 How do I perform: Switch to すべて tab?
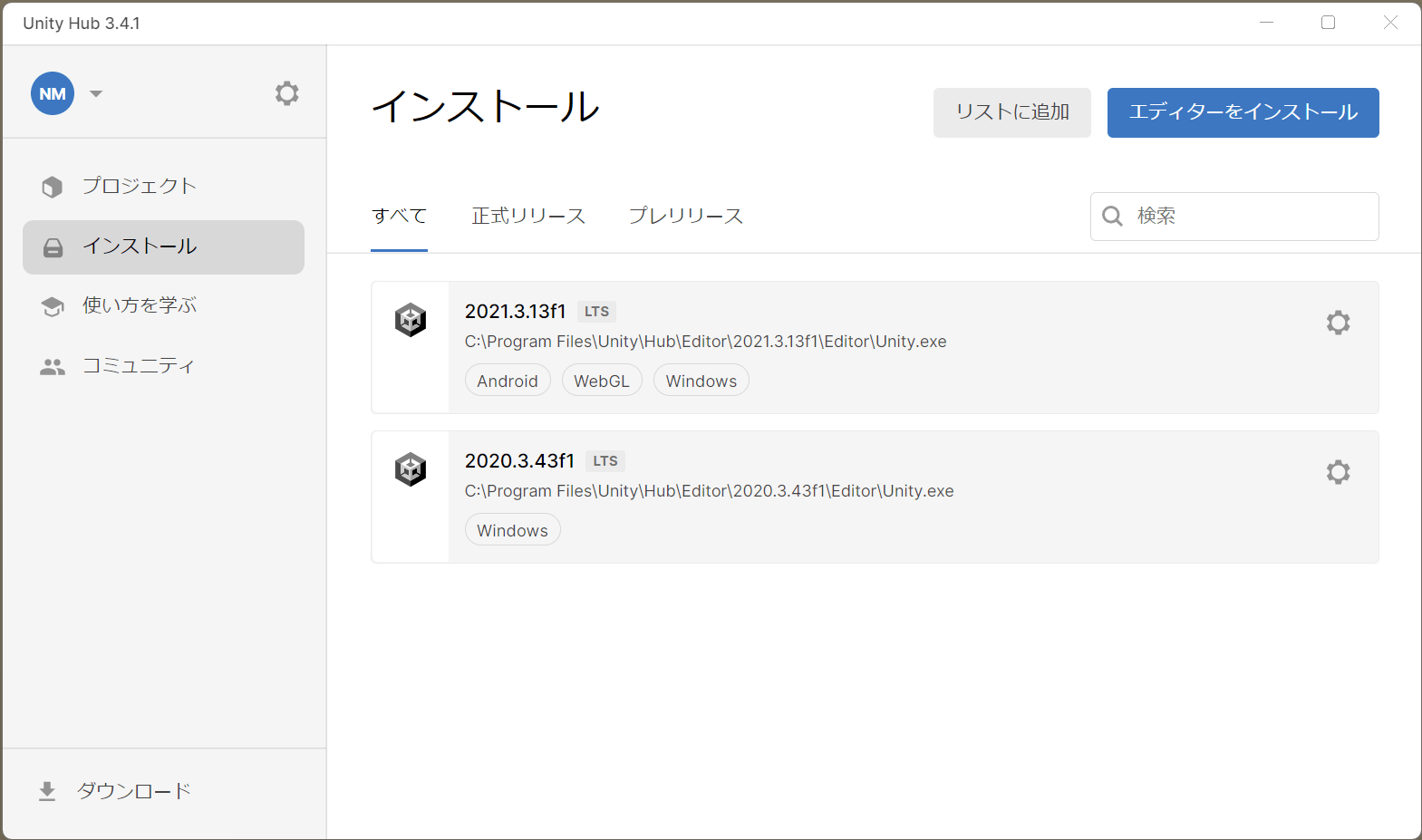399,216
